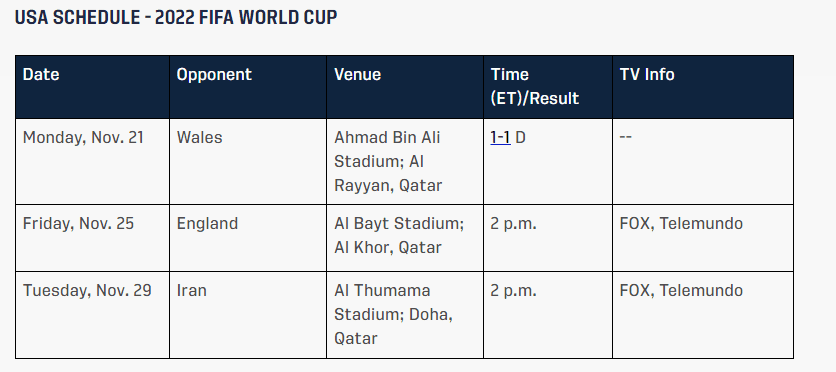
Task: Click the Monday, Nov. 21 date cell
Action: (x=92, y=161)
